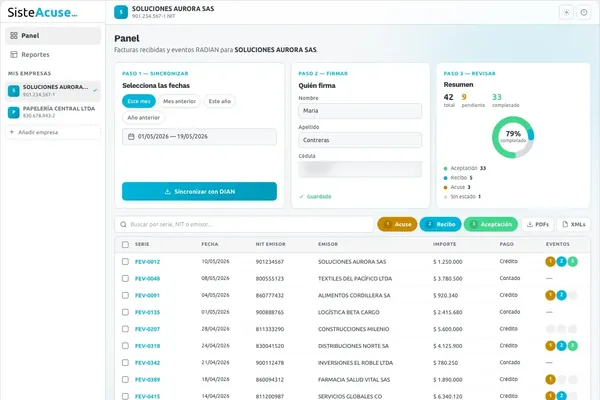Screen dimensions: 600x400
Task: Sort by the FECHA column header
Action: pos(210,244)
